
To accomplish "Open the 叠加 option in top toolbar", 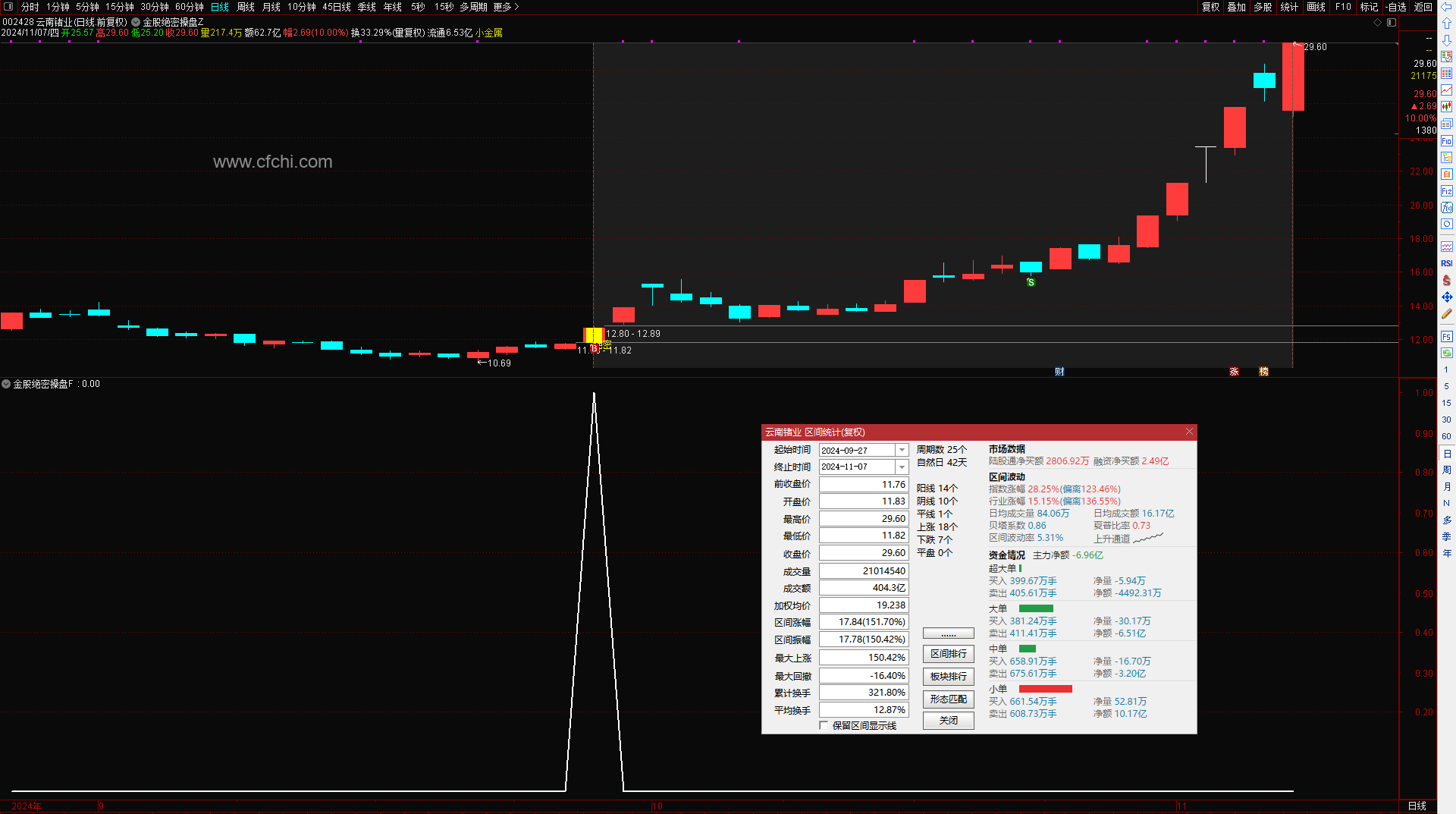I will [x=1237, y=7].
